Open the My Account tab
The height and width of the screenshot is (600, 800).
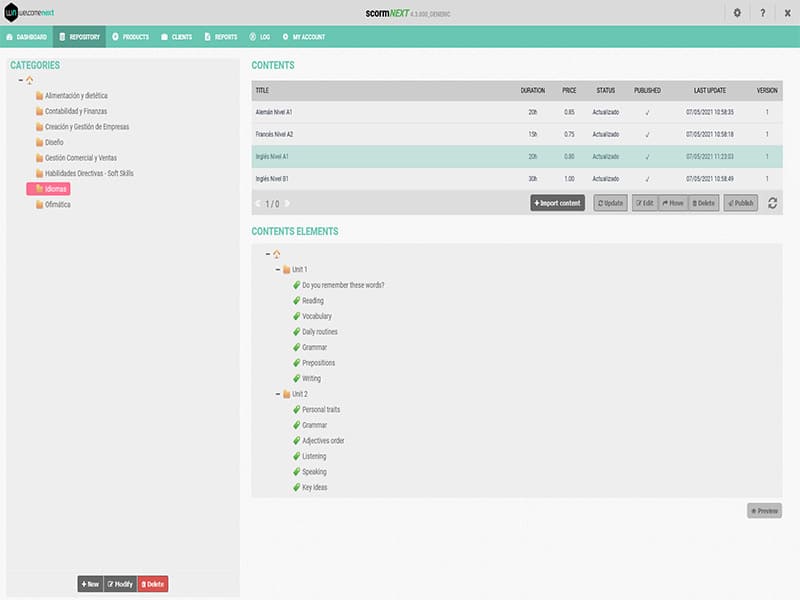304,37
